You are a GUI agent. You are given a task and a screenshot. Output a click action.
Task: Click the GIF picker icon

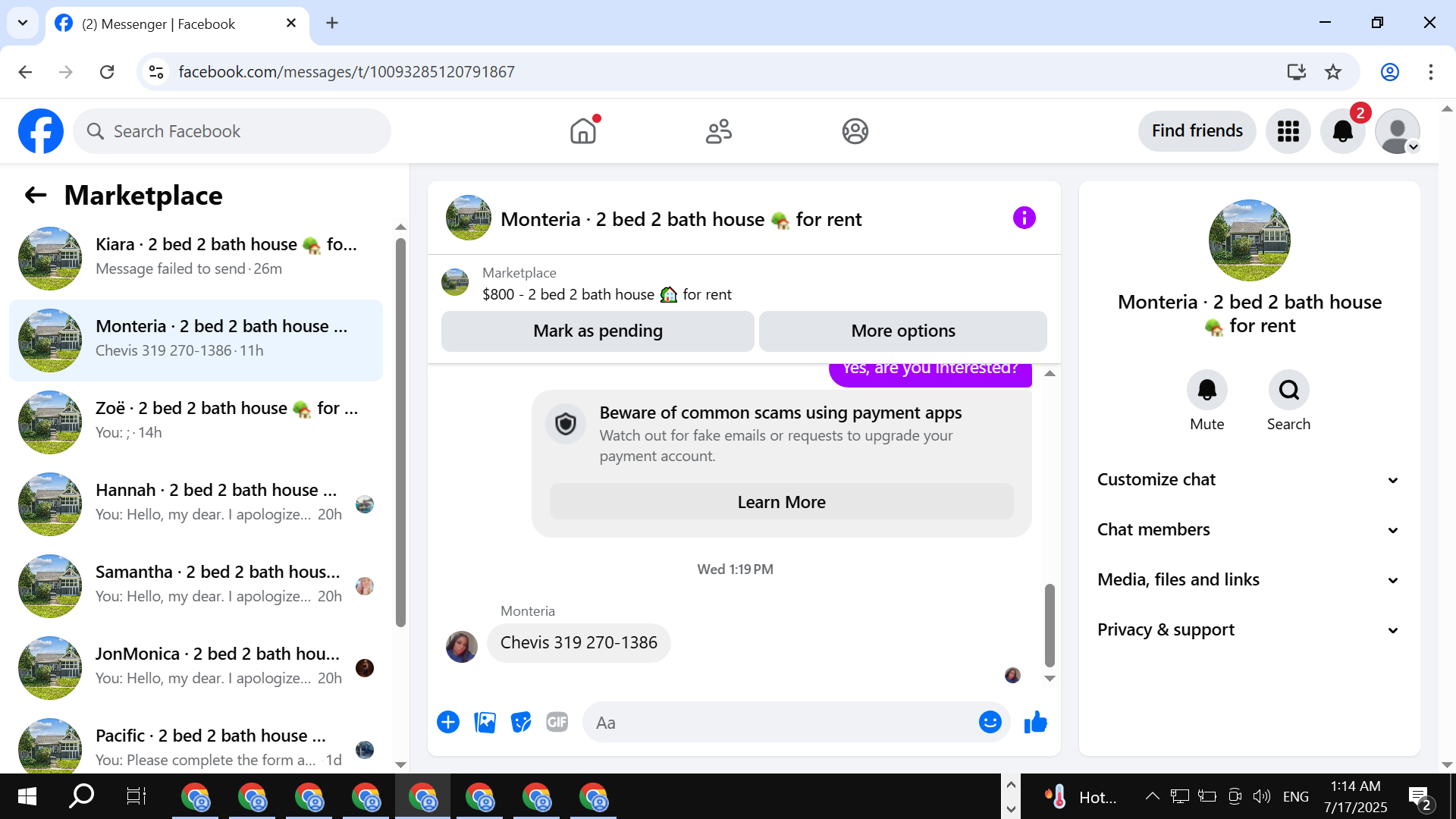coord(557,723)
